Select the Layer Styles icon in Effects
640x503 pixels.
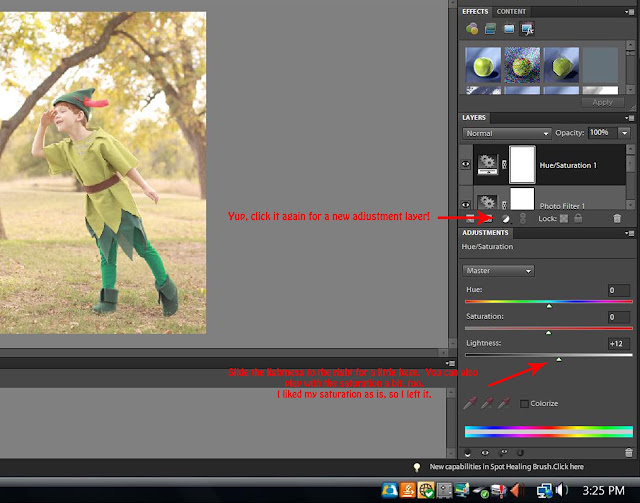(x=490, y=29)
